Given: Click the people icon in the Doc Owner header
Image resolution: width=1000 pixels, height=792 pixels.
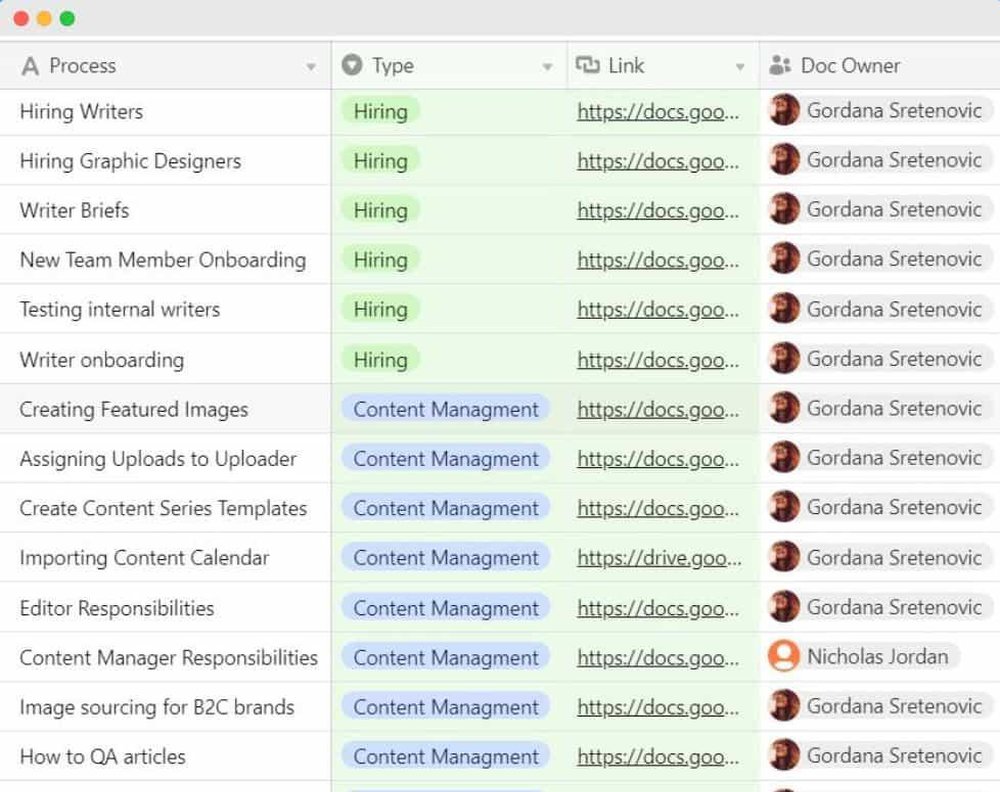Looking at the screenshot, I should [x=781, y=65].
